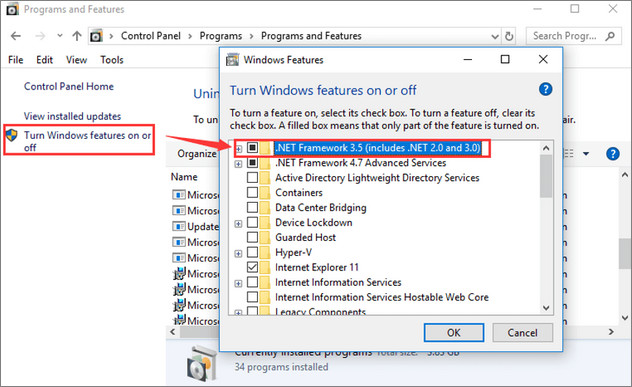This screenshot has width=632, height=387.
Task: Open the View menu
Action: click(77, 60)
